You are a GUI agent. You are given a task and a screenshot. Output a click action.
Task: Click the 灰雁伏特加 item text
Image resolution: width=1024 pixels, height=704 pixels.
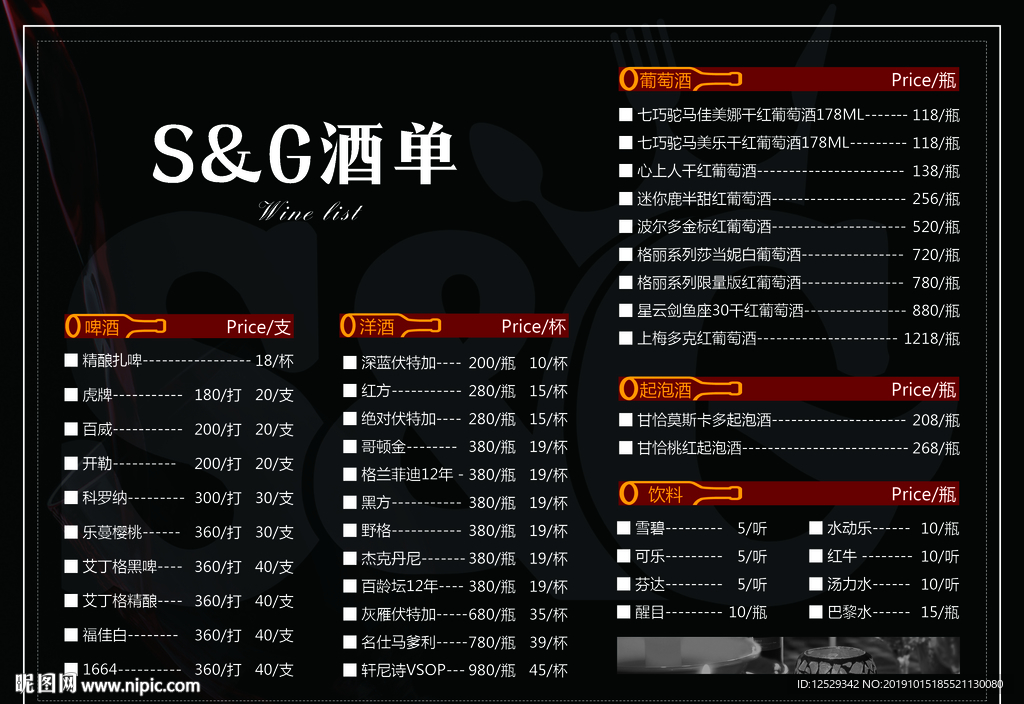tap(398, 614)
